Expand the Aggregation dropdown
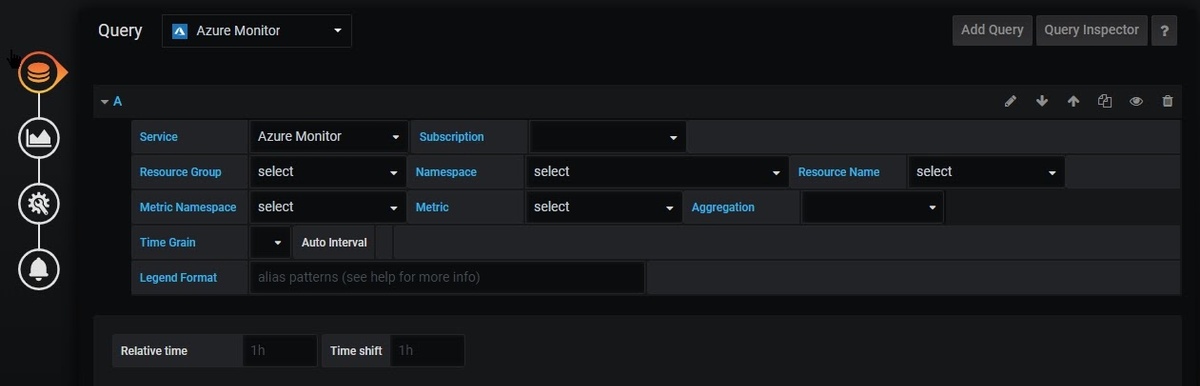Screen dimensions: 1200x386 click(x=873, y=207)
